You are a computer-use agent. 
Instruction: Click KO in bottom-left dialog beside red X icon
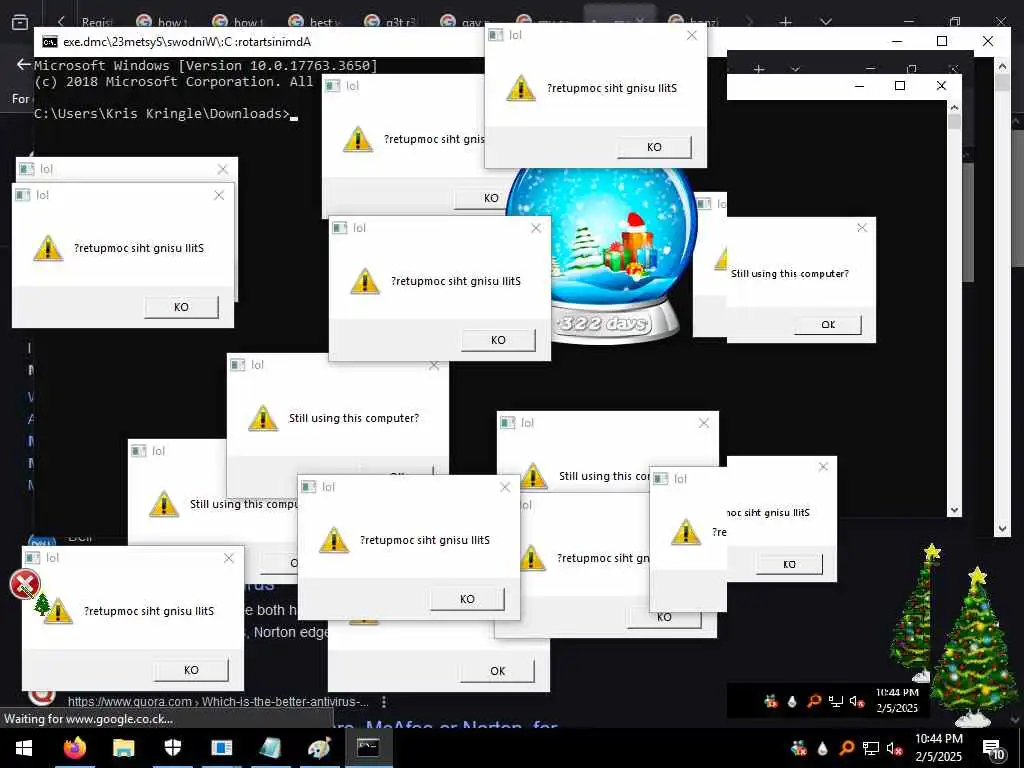(x=191, y=669)
